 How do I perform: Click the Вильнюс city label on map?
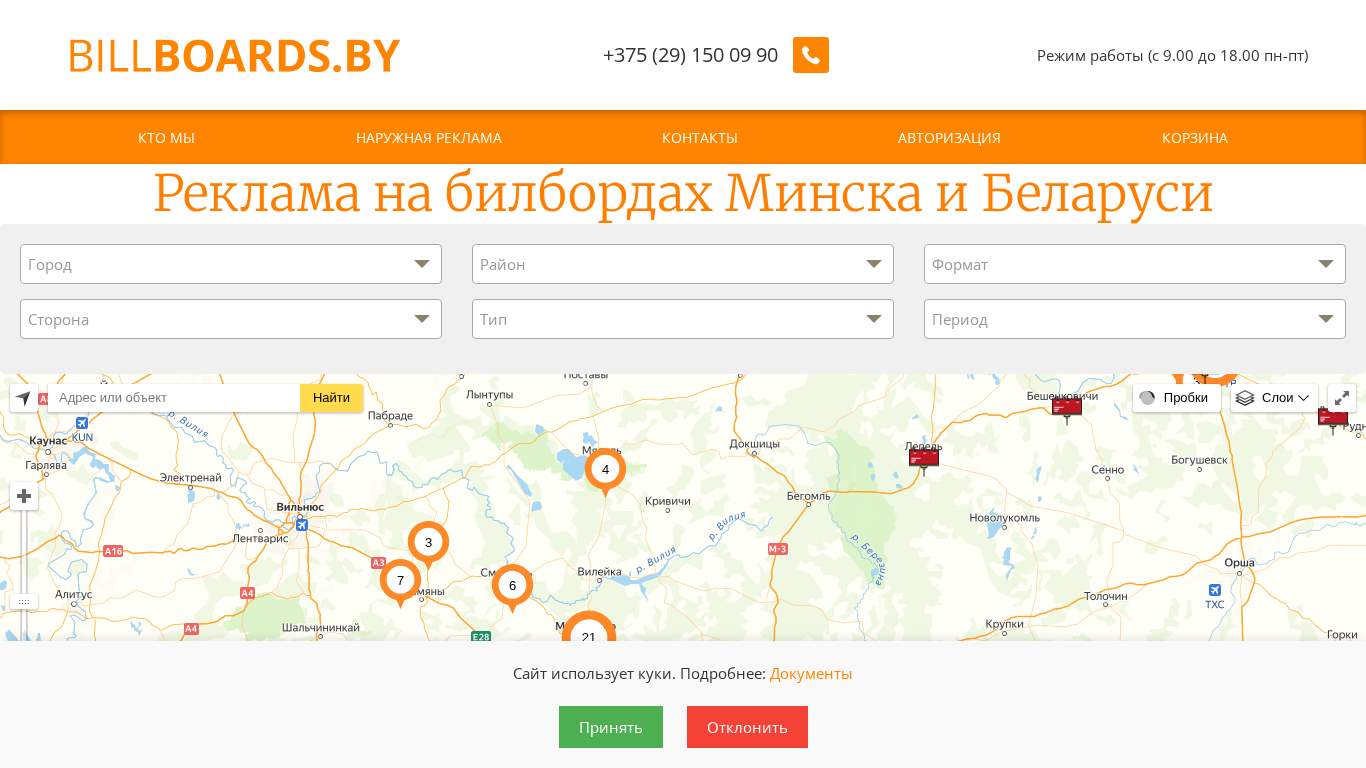300,507
